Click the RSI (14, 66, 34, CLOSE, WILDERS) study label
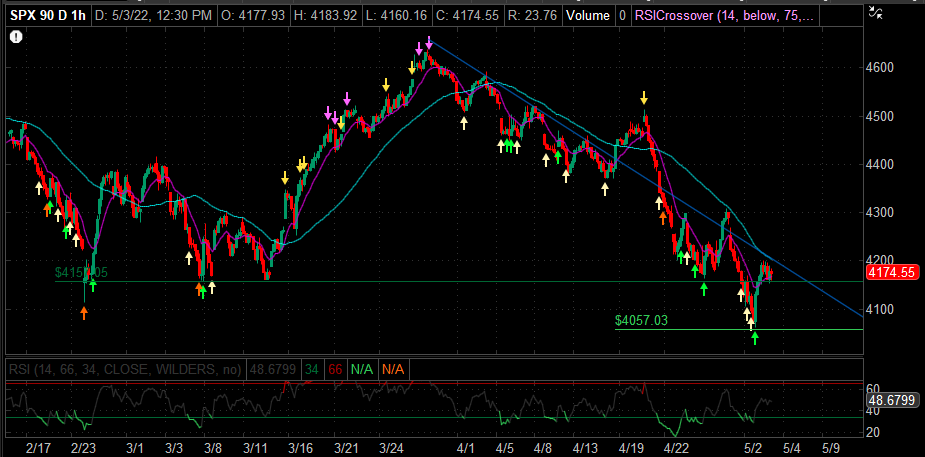Screen dimensions: 925x457 pos(125,370)
